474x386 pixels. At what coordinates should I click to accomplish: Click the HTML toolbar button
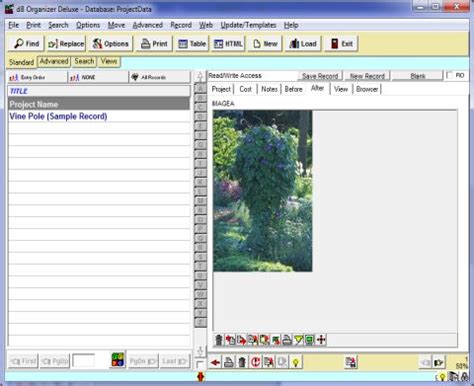(x=228, y=44)
